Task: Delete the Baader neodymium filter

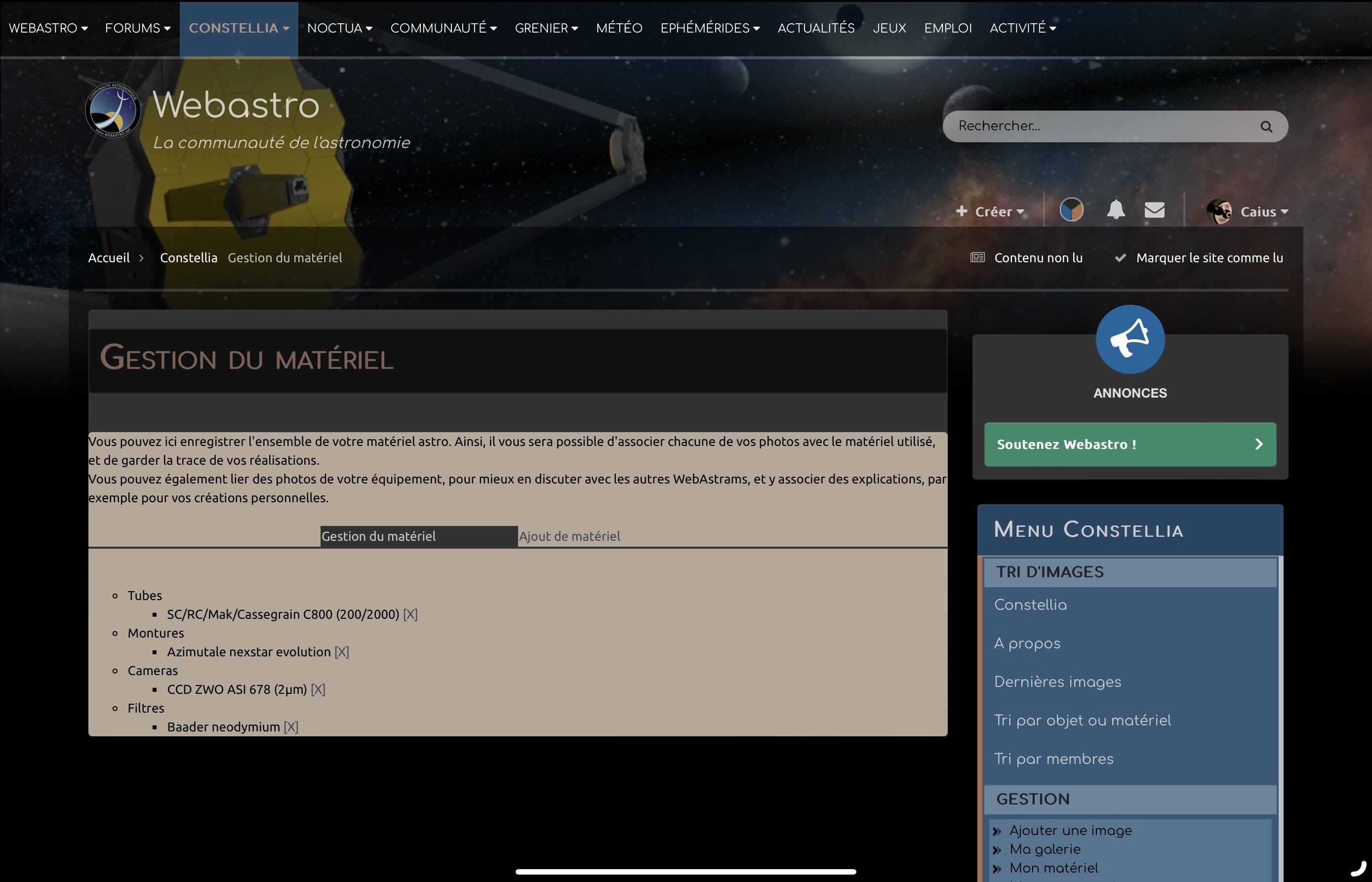Action: 291,727
